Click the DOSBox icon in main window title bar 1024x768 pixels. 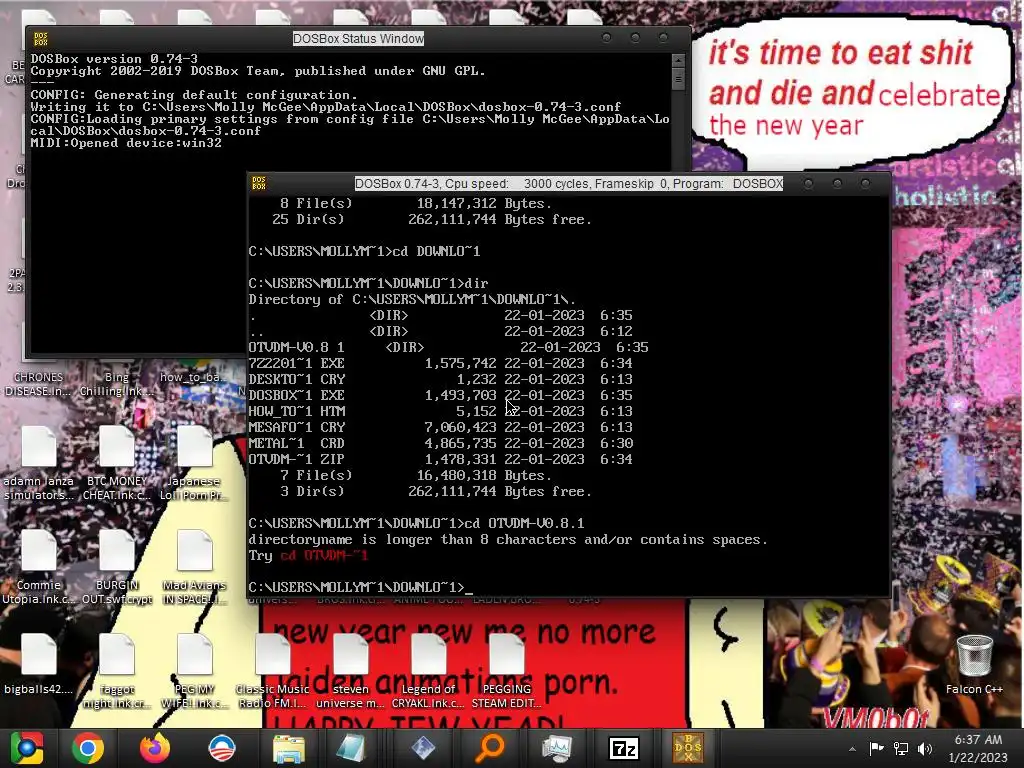(259, 184)
